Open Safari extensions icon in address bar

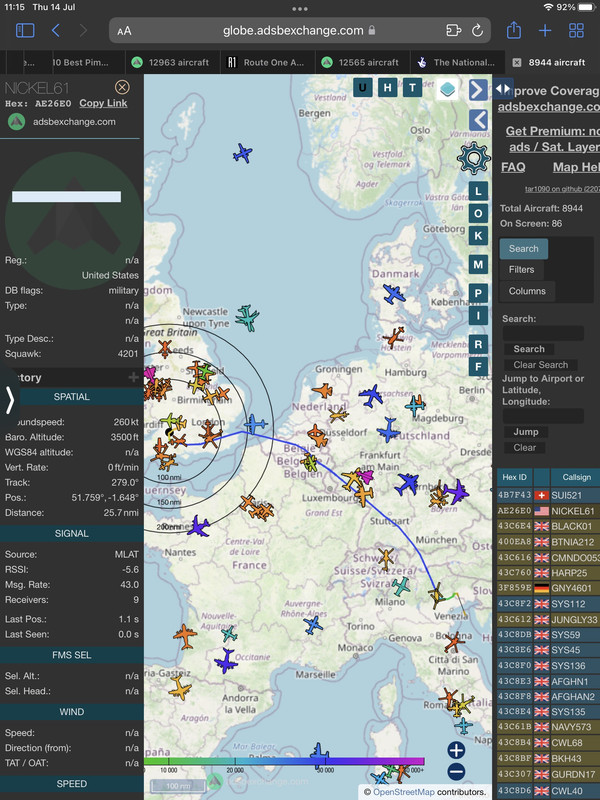click(x=453, y=31)
